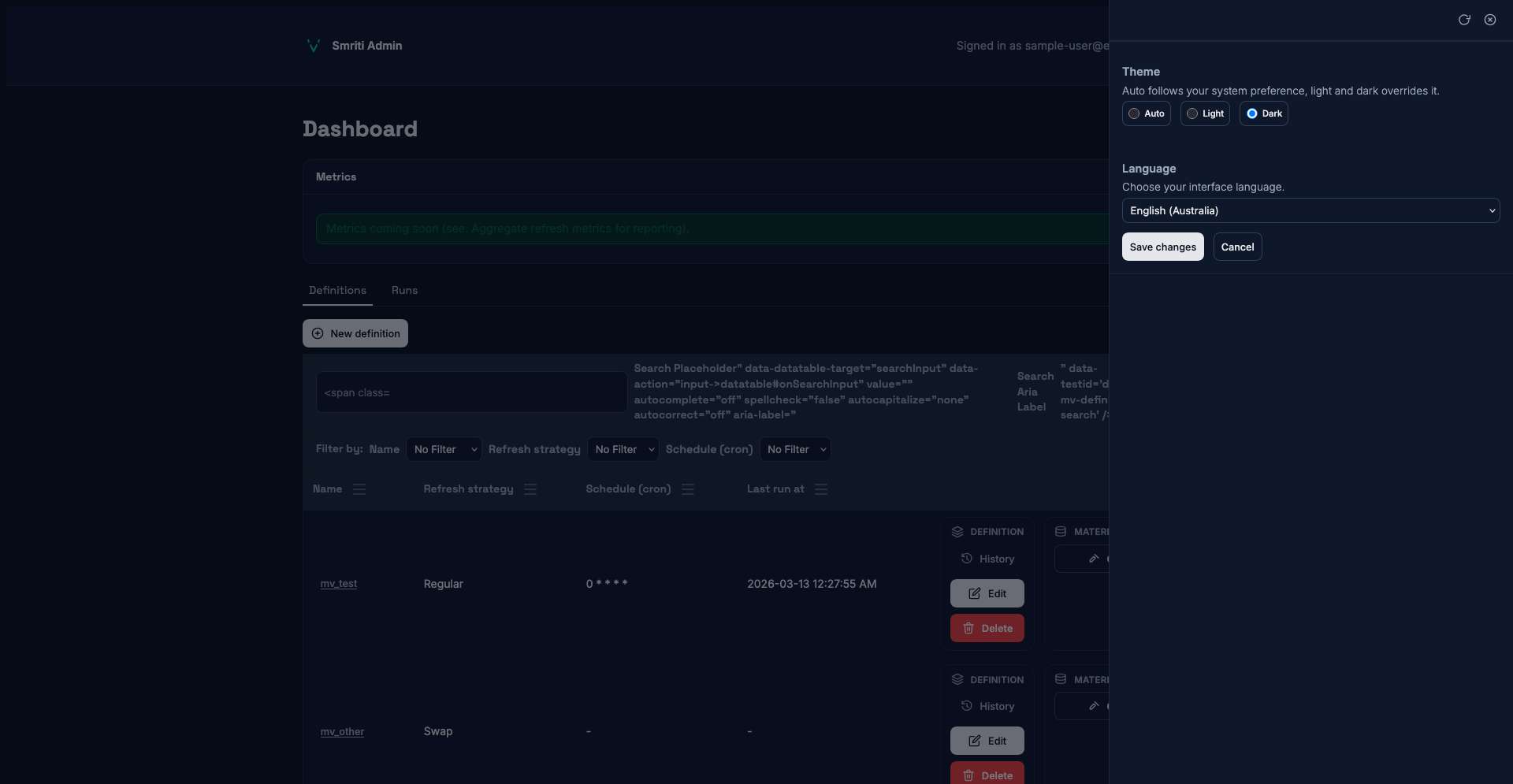Click the Save changes button

[x=1162, y=247]
